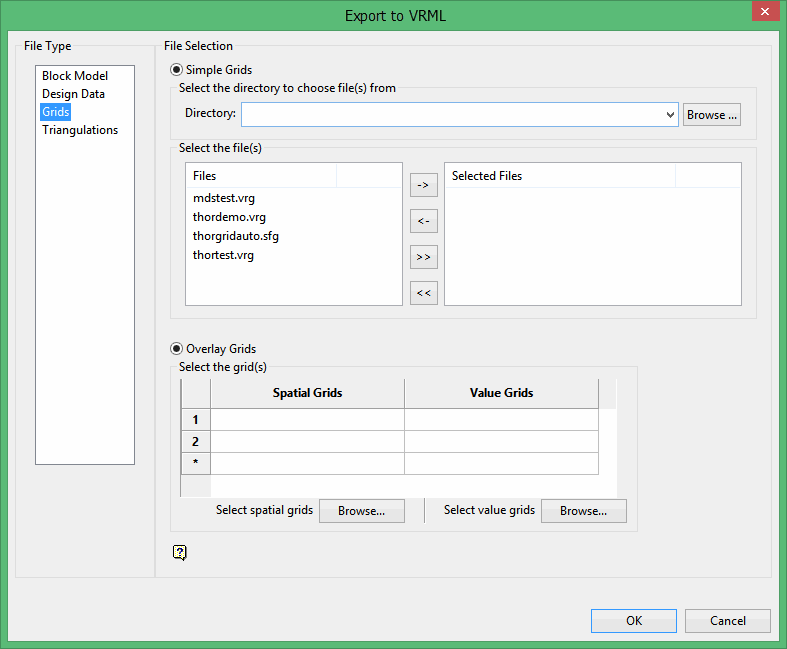The width and height of the screenshot is (787, 649).
Task: Browse for spatial grids
Action: coord(361,511)
